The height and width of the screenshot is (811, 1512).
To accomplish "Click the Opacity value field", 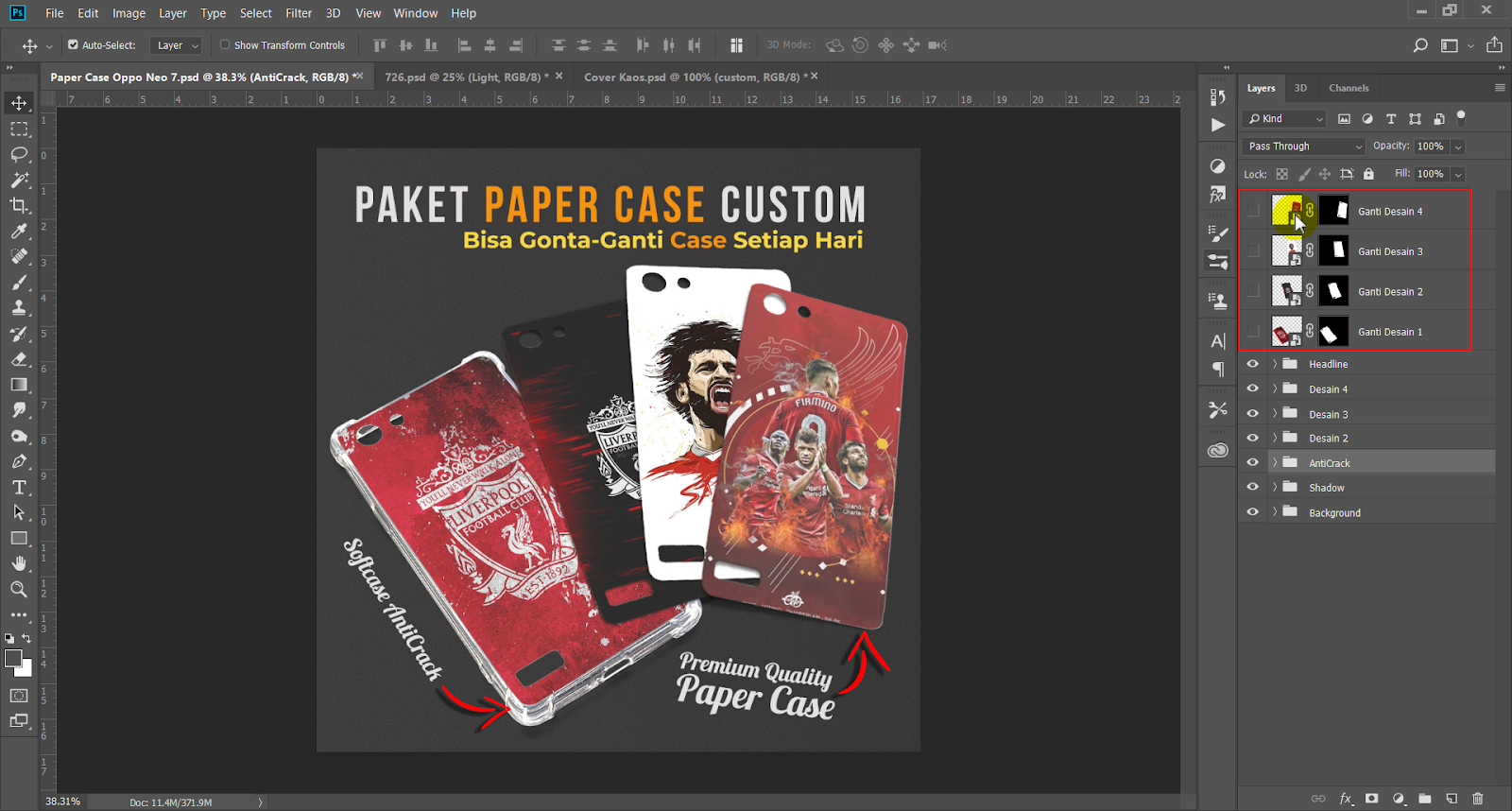I will pyautogui.click(x=1432, y=147).
